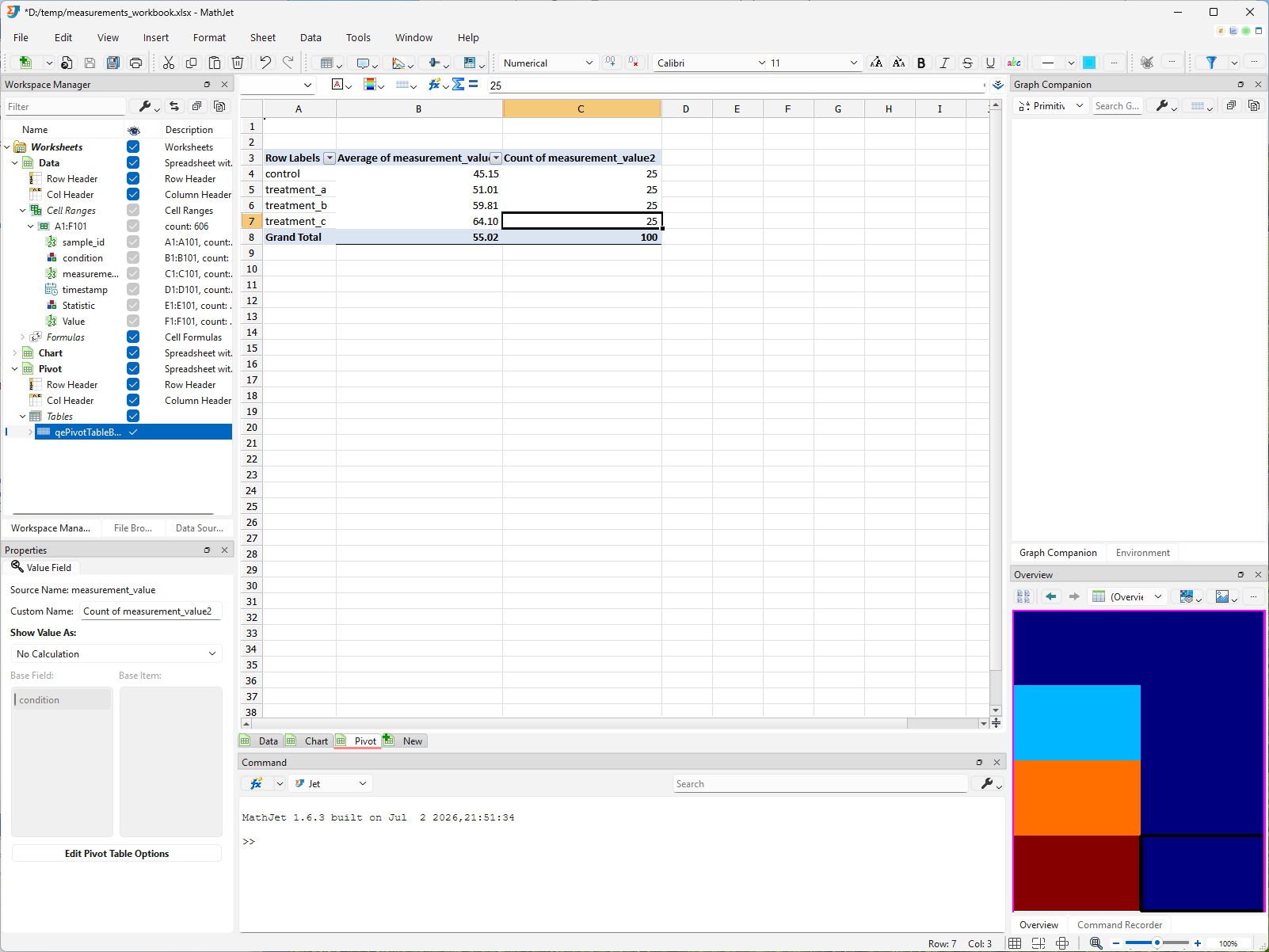The width and height of the screenshot is (1269, 952).
Task: Open the Sheet menu
Action: pos(263,37)
